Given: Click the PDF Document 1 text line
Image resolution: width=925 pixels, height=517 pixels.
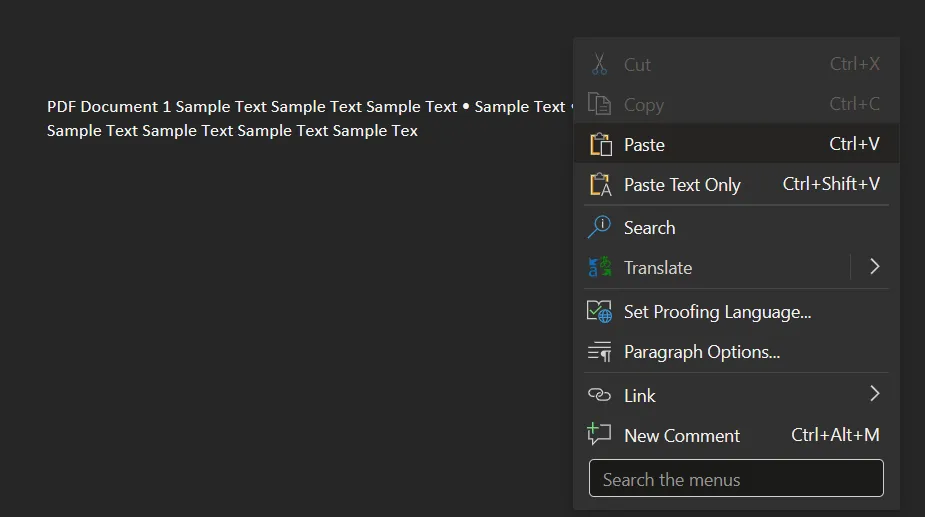Looking at the screenshot, I should [300, 107].
